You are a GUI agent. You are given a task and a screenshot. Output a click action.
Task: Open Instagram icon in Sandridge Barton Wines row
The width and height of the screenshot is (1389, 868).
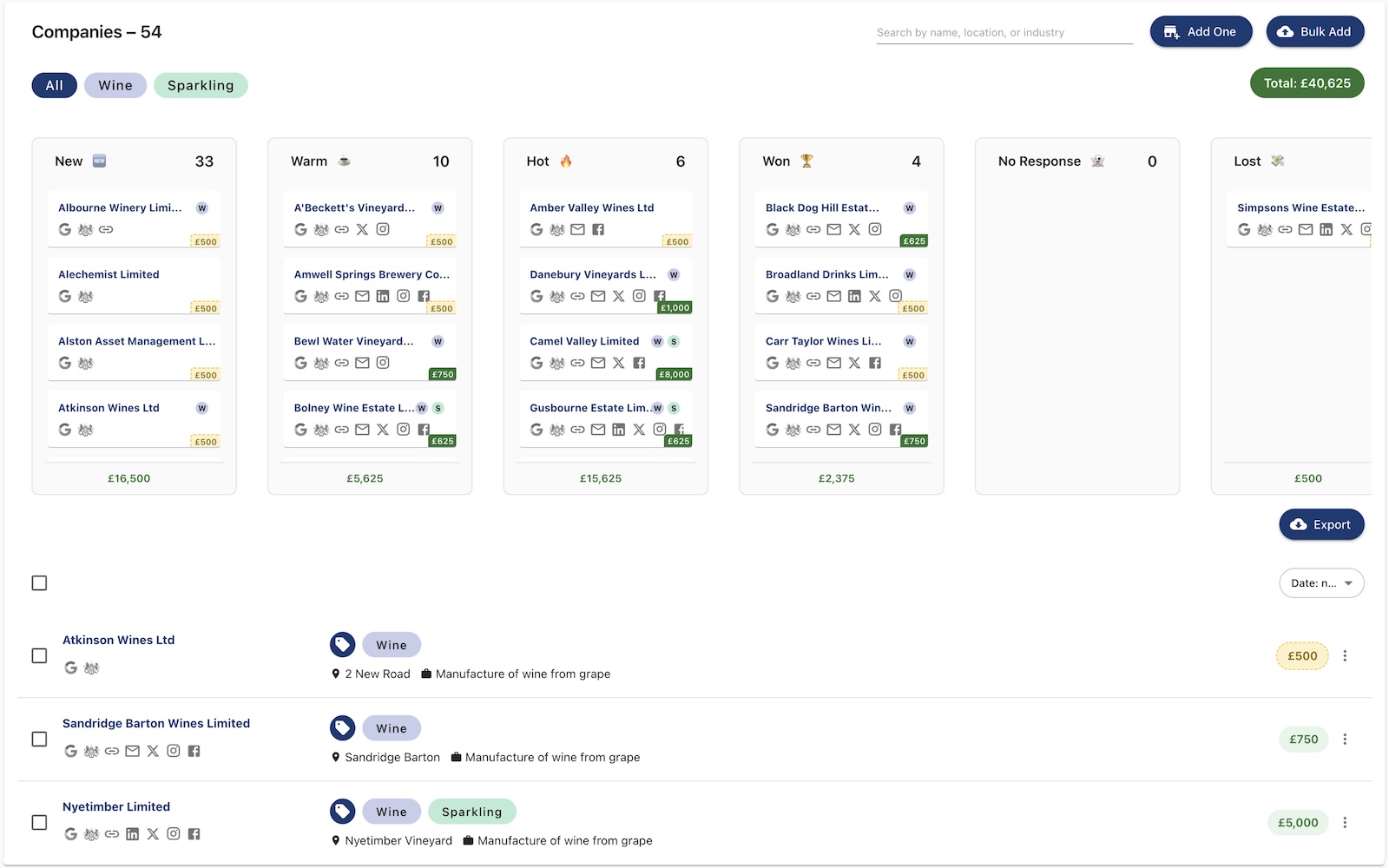[174, 752]
